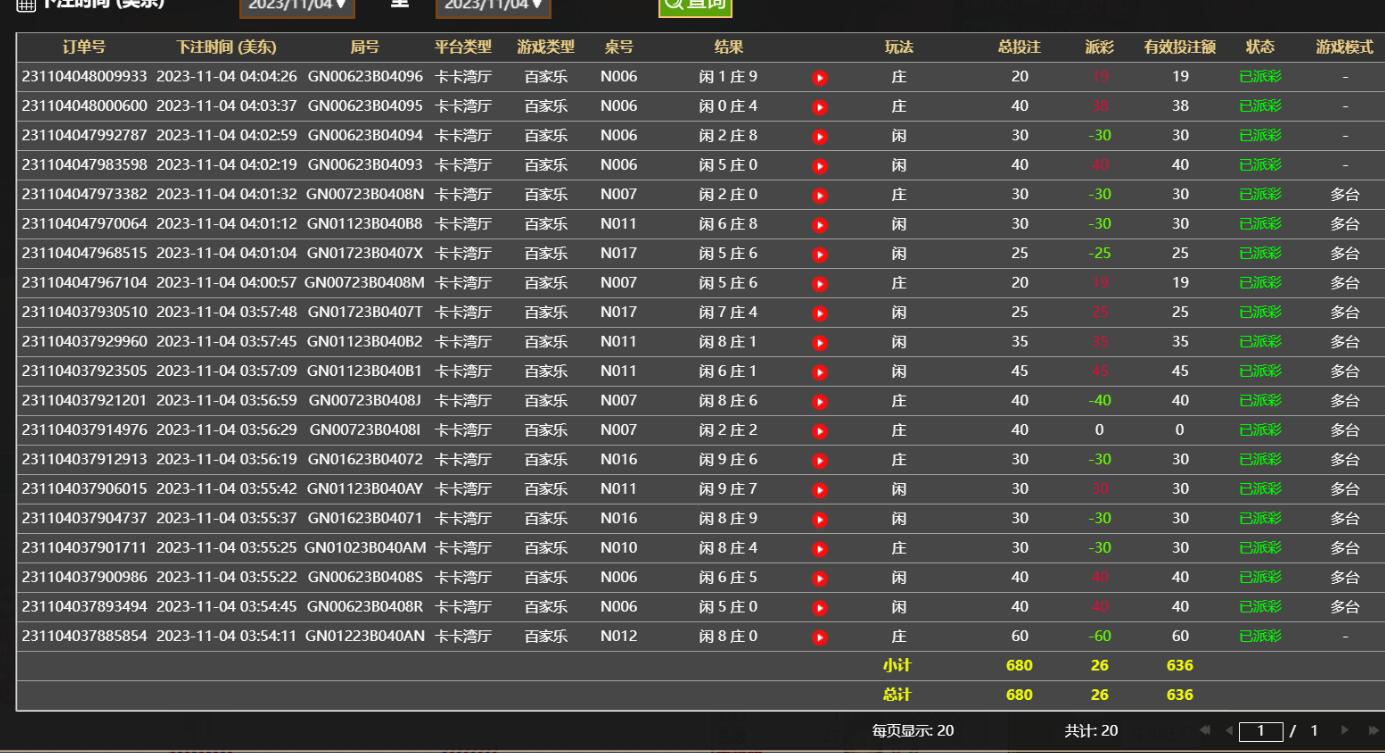Open the replay for round GN01023B040AM
The image size is (1385, 753).
click(x=820, y=549)
